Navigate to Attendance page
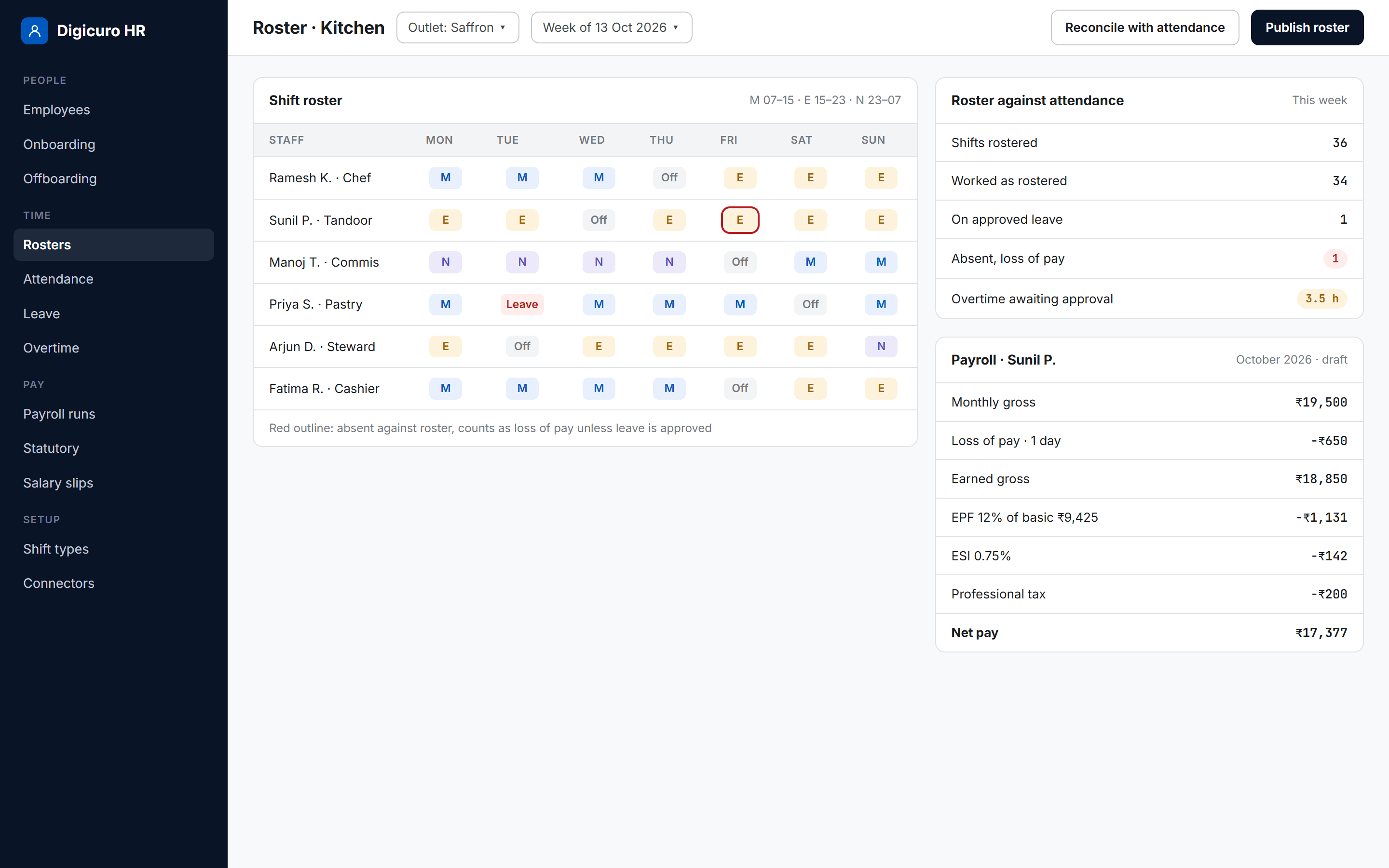The height and width of the screenshot is (868, 1389). pos(114,279)
